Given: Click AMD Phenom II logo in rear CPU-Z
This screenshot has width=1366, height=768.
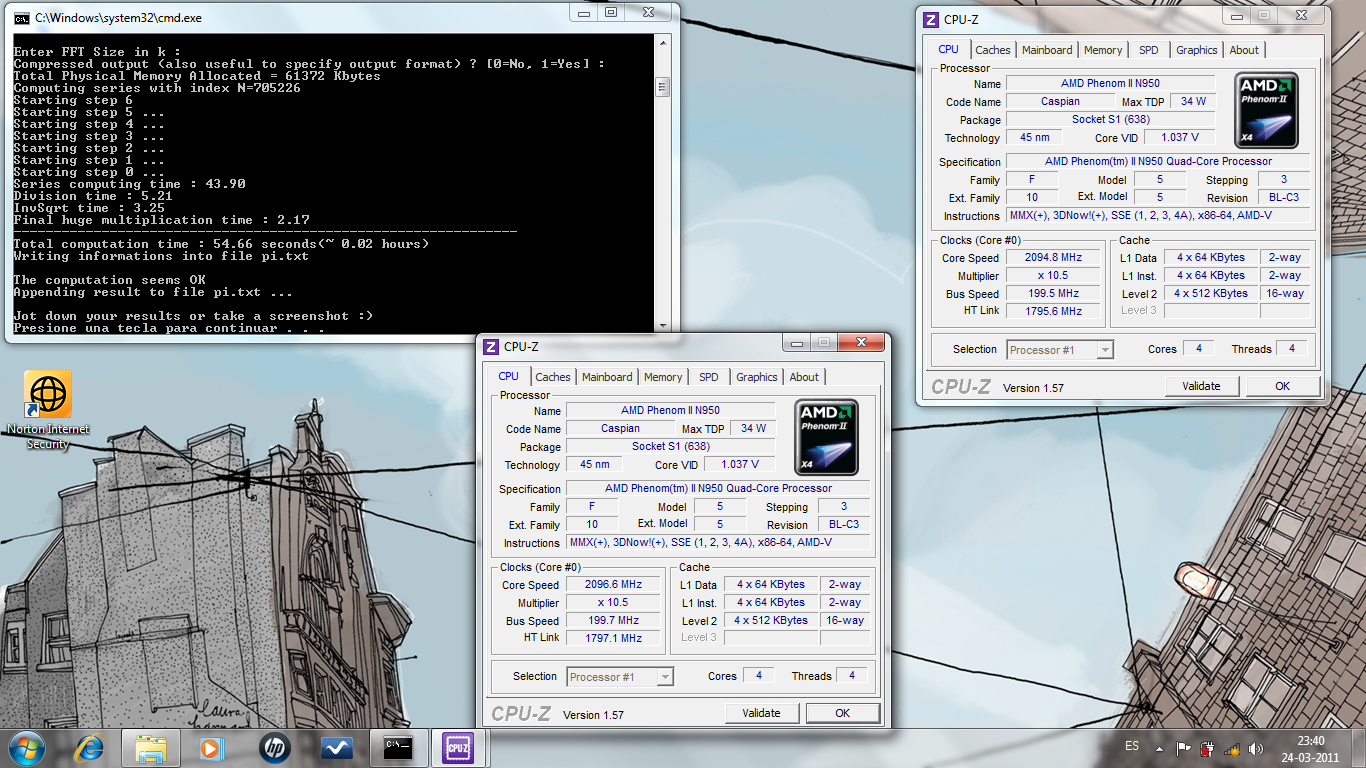Looking at the screenshot, I should (1266, 110).
